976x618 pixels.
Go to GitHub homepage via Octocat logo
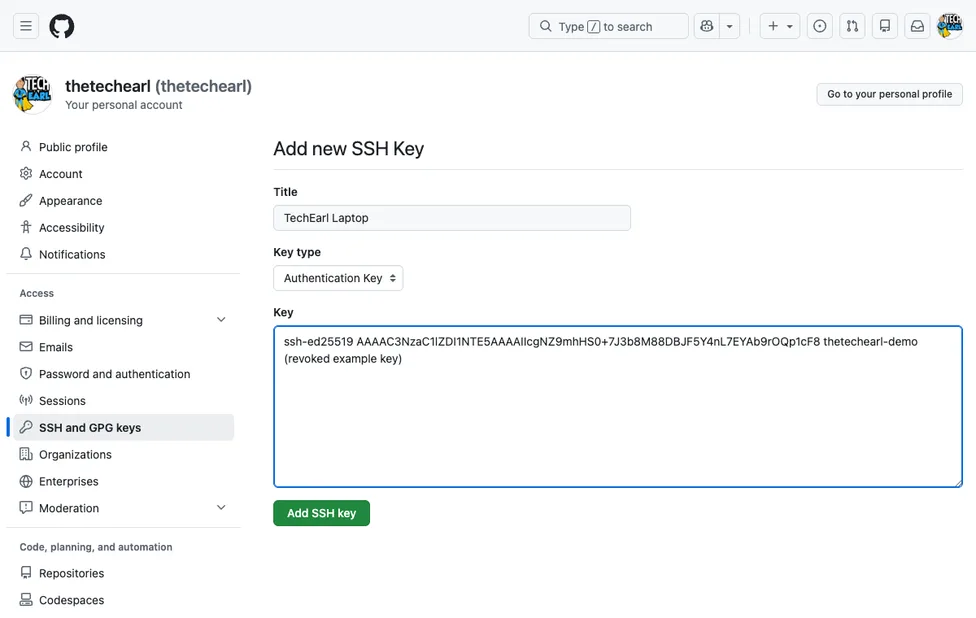(62, 26)
